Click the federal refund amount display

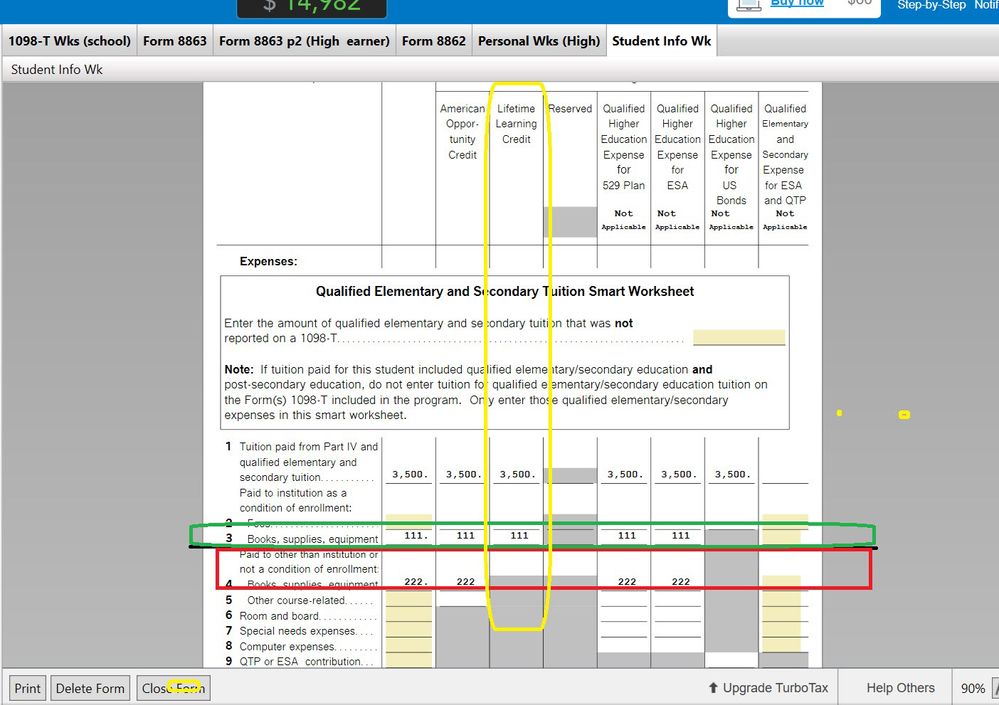click(311, 7)
